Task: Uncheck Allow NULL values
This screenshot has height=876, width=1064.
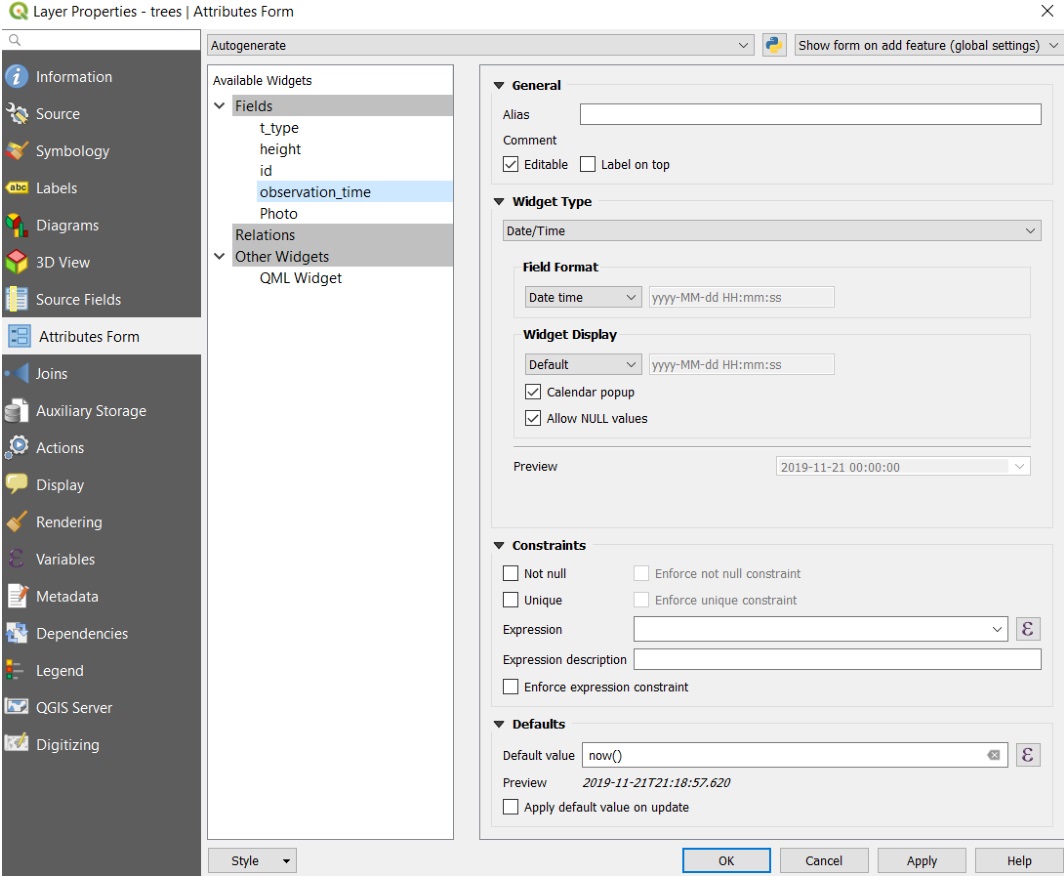Action: pyautogui.click(x=533, y=419)
